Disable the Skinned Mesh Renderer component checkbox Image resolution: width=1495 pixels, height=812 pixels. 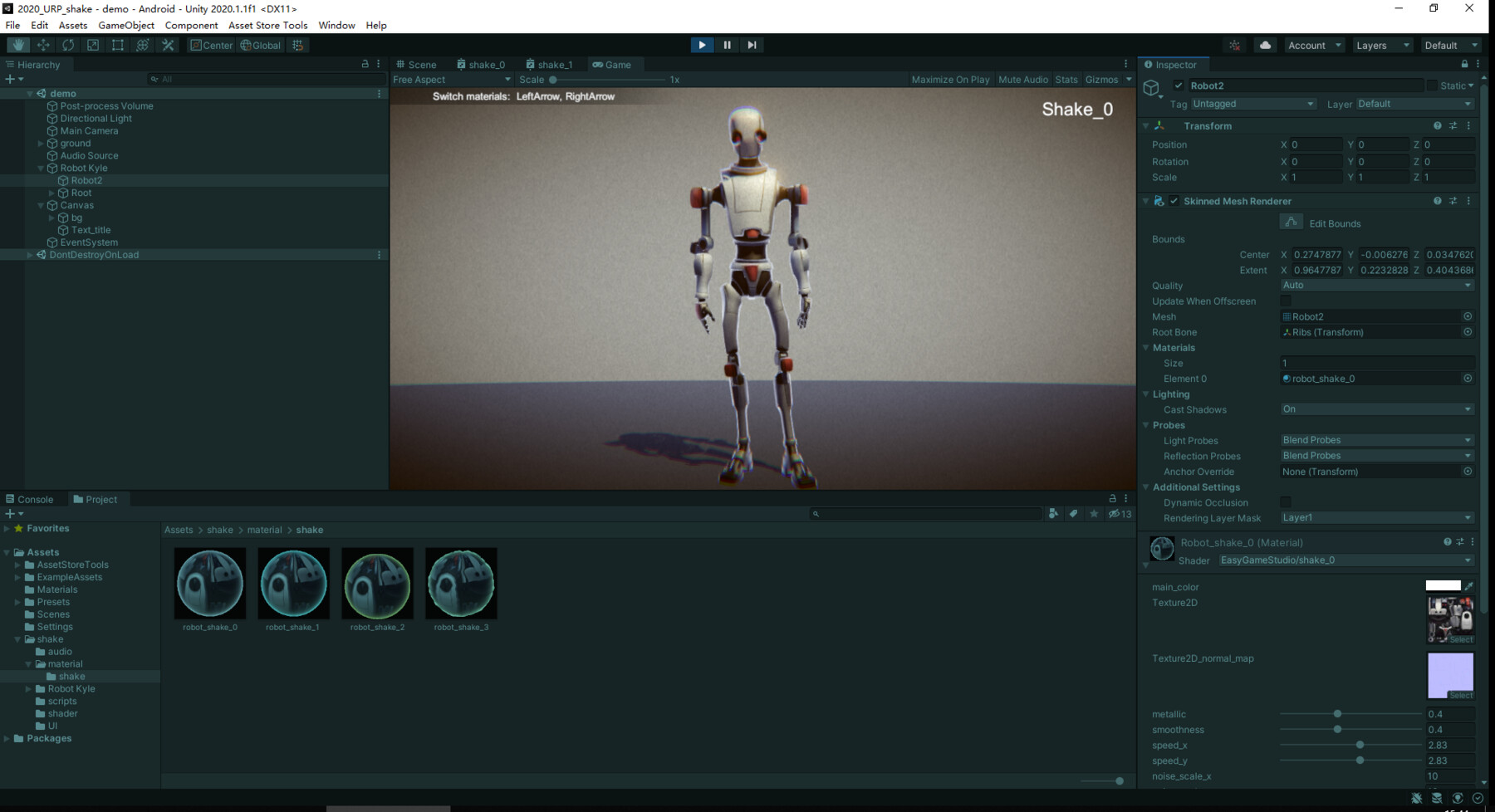(1174, 201)
